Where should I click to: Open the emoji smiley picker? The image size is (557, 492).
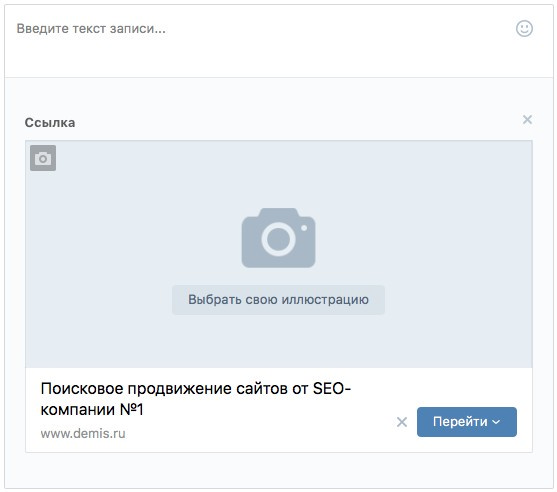point(524,28)
